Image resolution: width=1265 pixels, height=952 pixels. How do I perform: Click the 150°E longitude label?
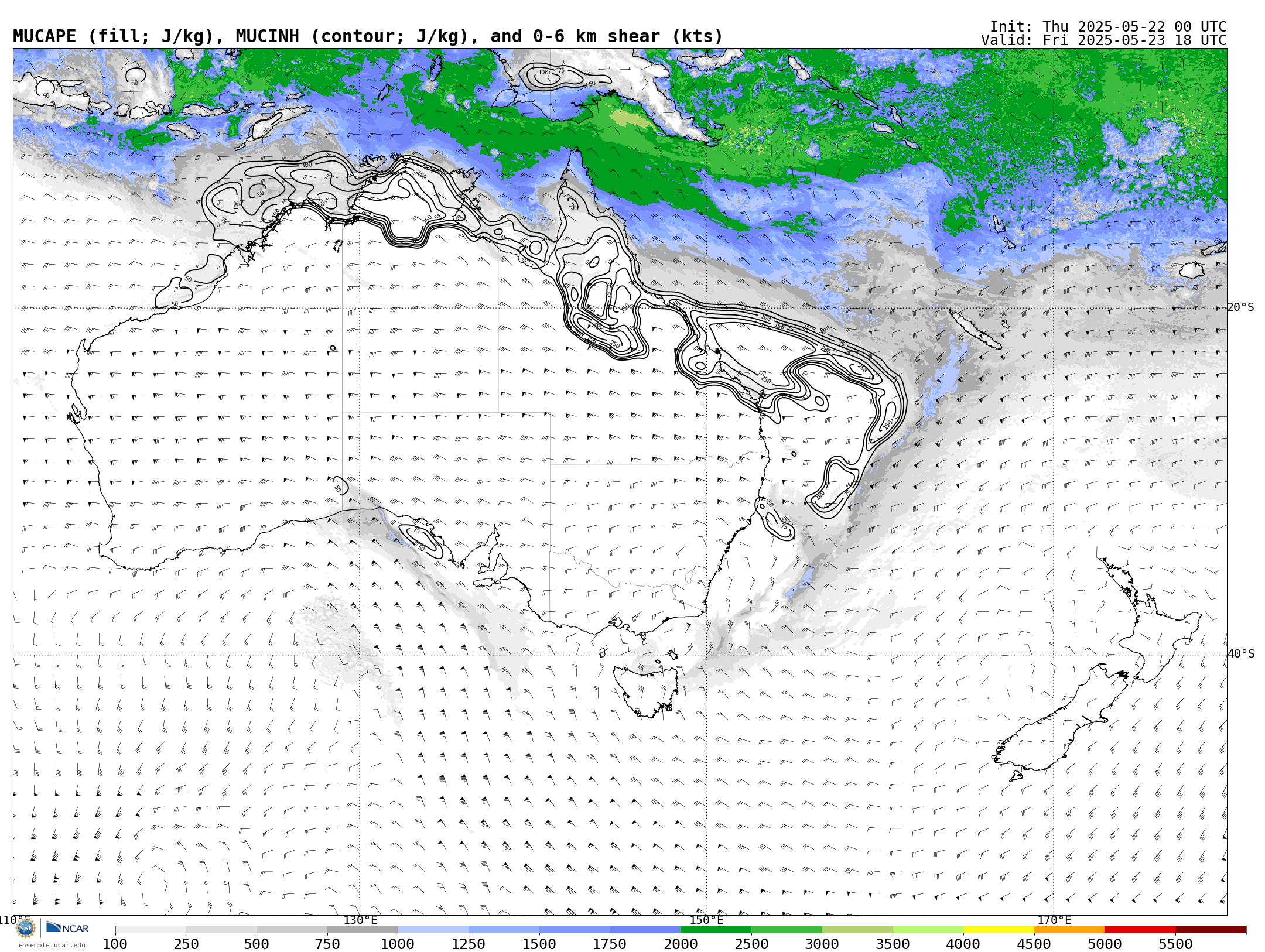[x=706, y=920]
